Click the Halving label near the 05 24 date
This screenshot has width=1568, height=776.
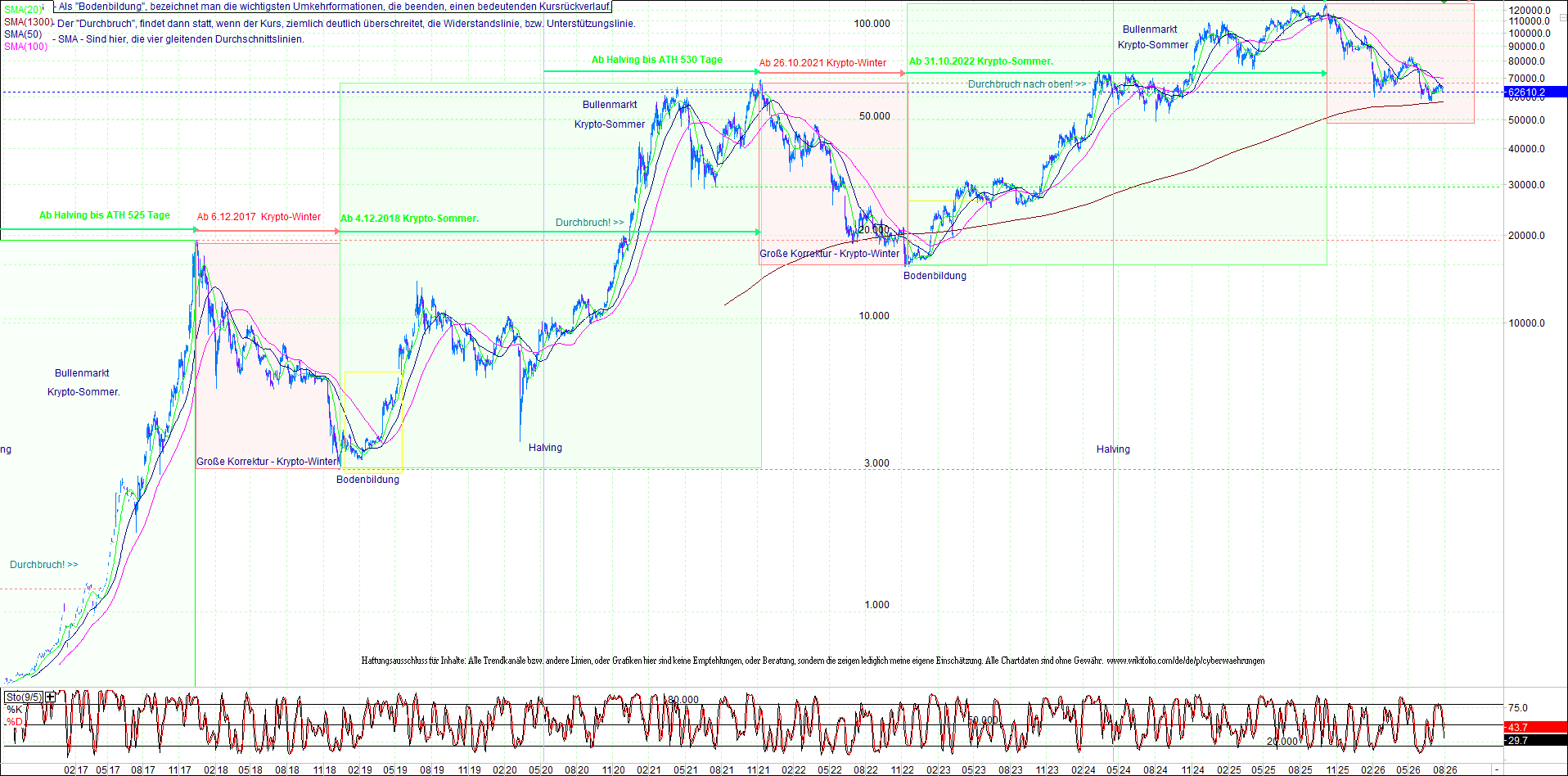pyautogui.click(x=1113, y=449)
